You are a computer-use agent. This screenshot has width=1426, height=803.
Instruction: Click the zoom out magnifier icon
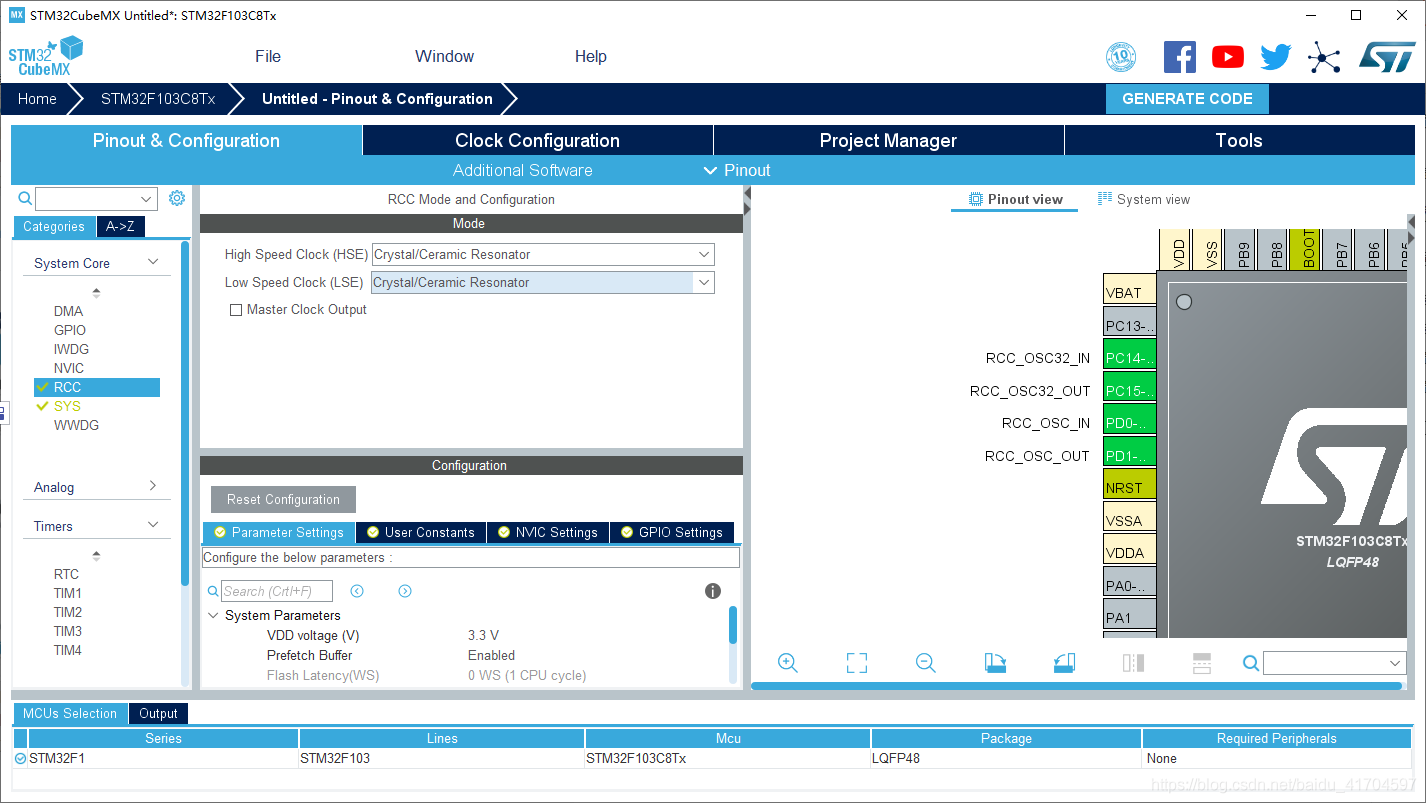[925, 663]
